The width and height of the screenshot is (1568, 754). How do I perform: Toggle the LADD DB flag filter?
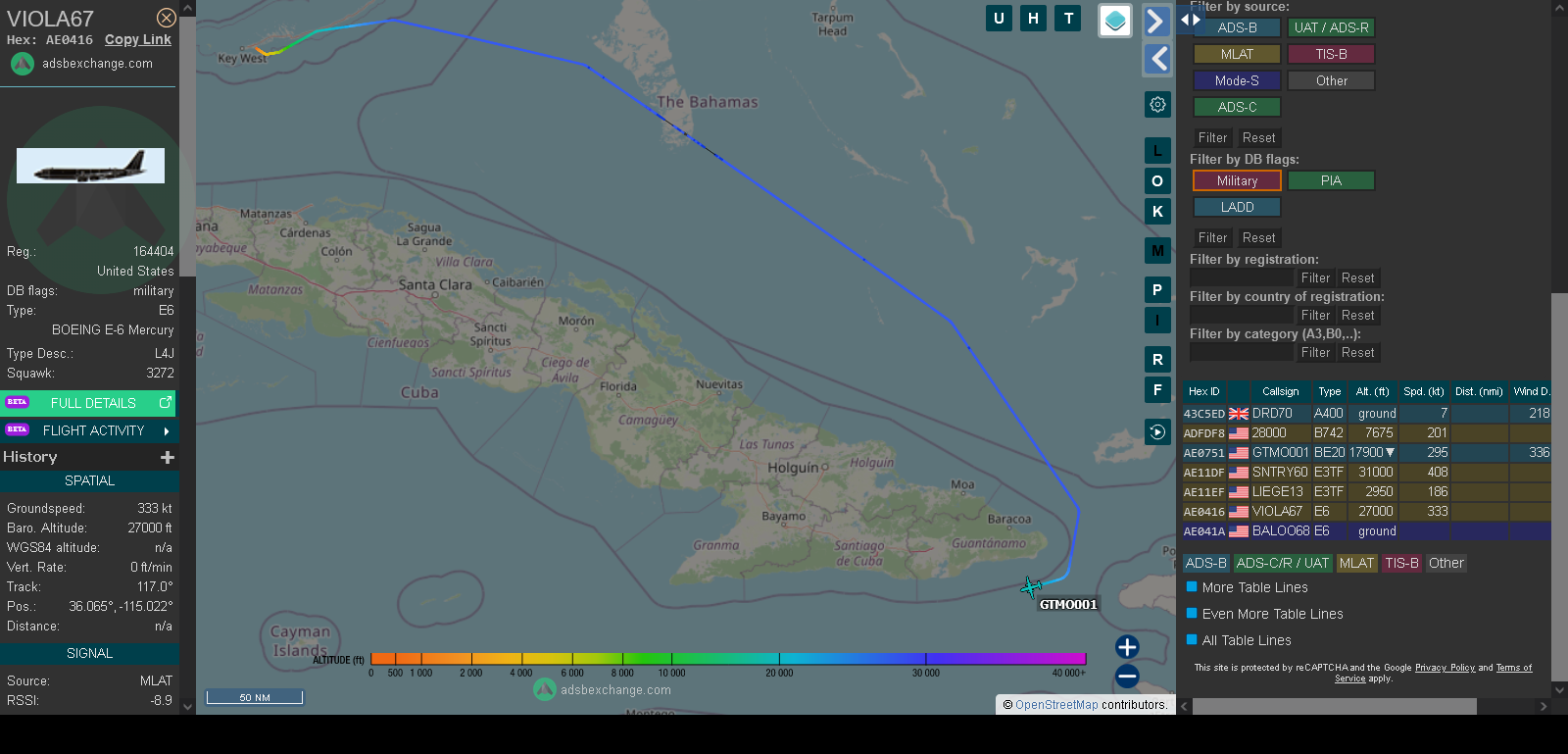click(1237, 207)
